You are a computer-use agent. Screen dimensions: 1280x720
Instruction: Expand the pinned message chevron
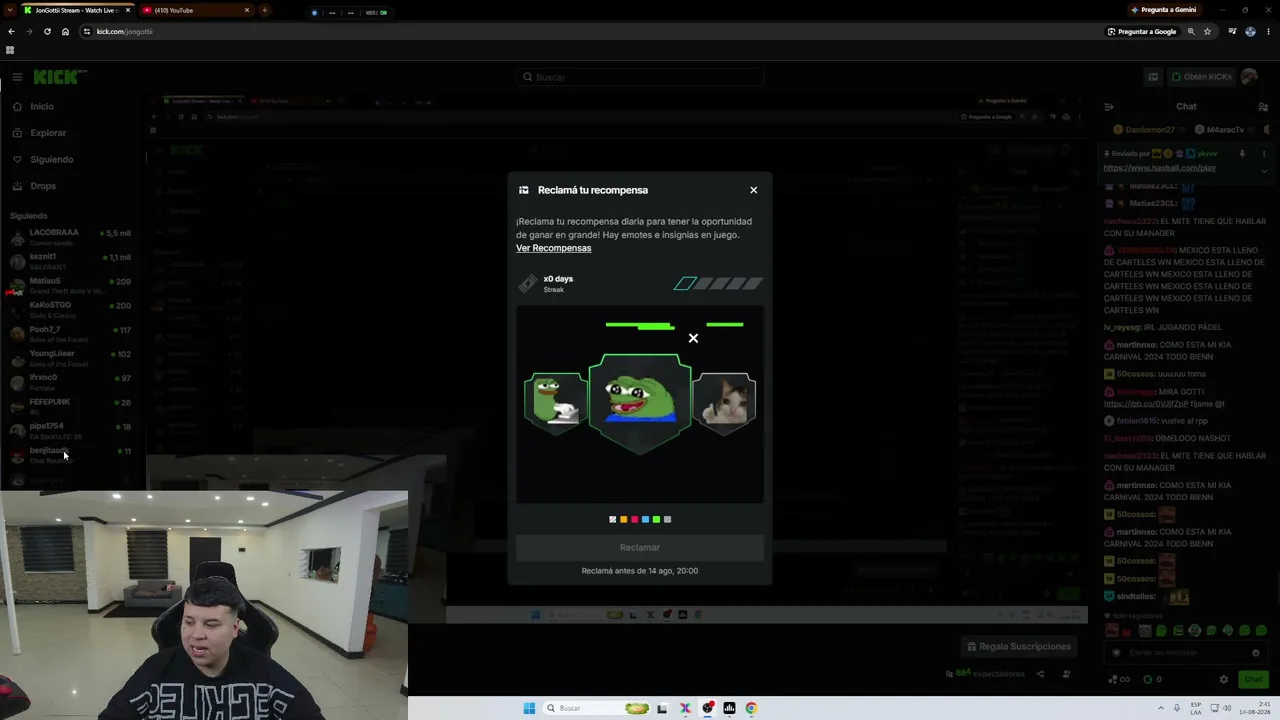coord(1264,171)
